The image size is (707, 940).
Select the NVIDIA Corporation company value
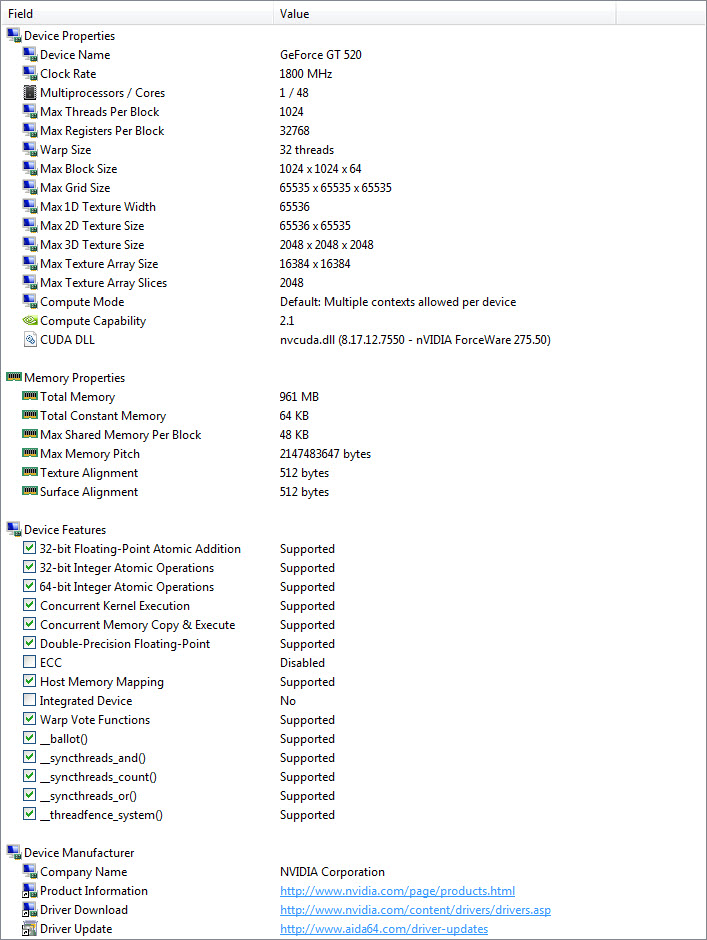tap(332, 872)
